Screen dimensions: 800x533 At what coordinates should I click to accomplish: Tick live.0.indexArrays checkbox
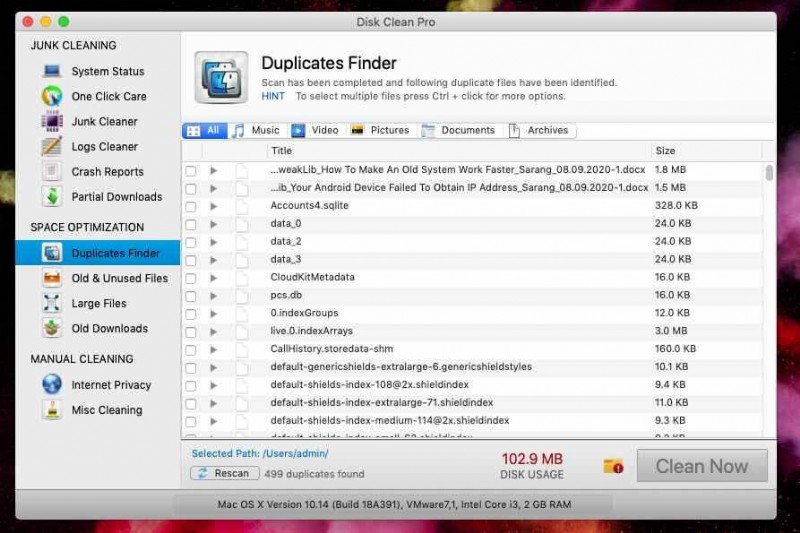pyautogui.click(x=191, y=332)
